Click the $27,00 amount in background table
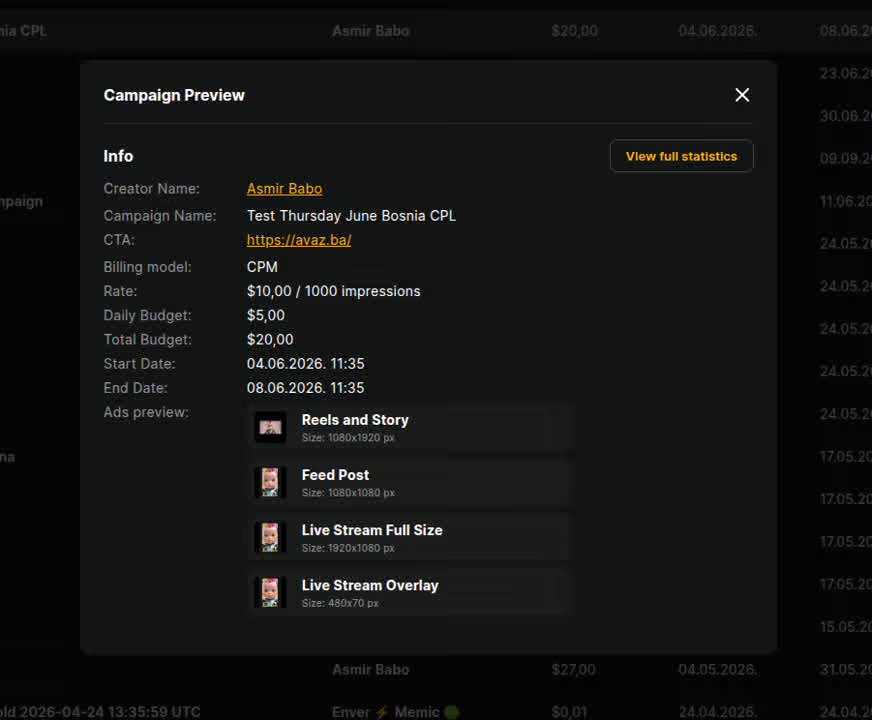The height and width of the screenshot is (720, 872). (573, 669)
